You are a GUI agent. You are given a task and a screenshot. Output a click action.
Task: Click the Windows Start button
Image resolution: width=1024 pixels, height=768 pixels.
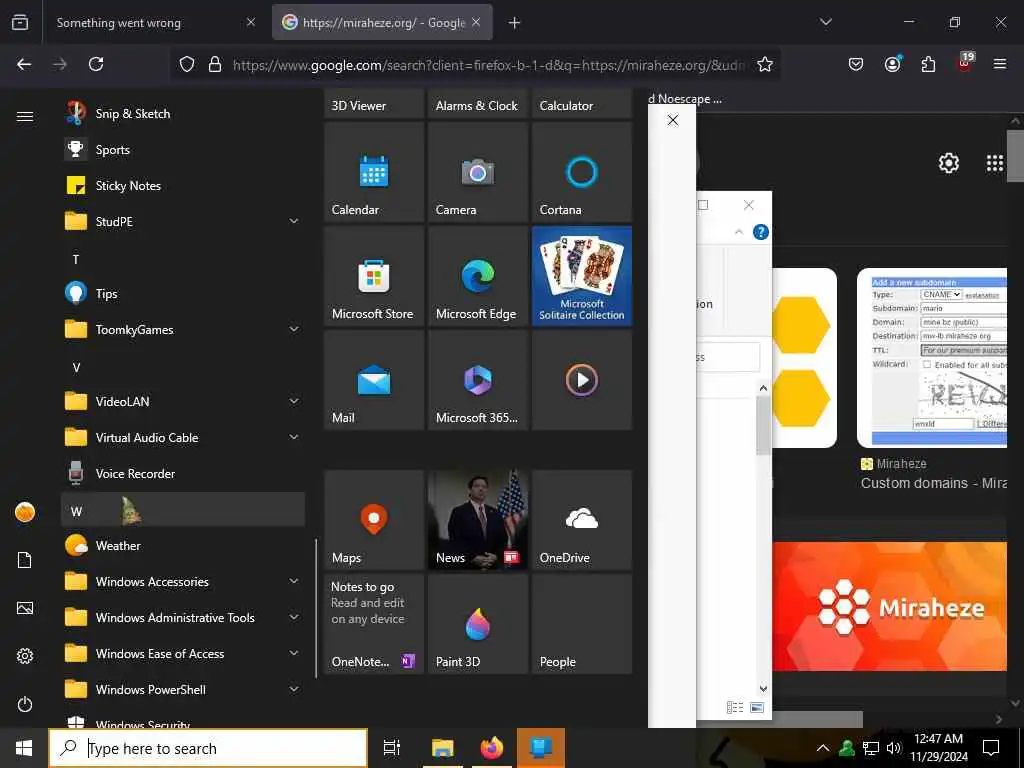tap(24, 748)
